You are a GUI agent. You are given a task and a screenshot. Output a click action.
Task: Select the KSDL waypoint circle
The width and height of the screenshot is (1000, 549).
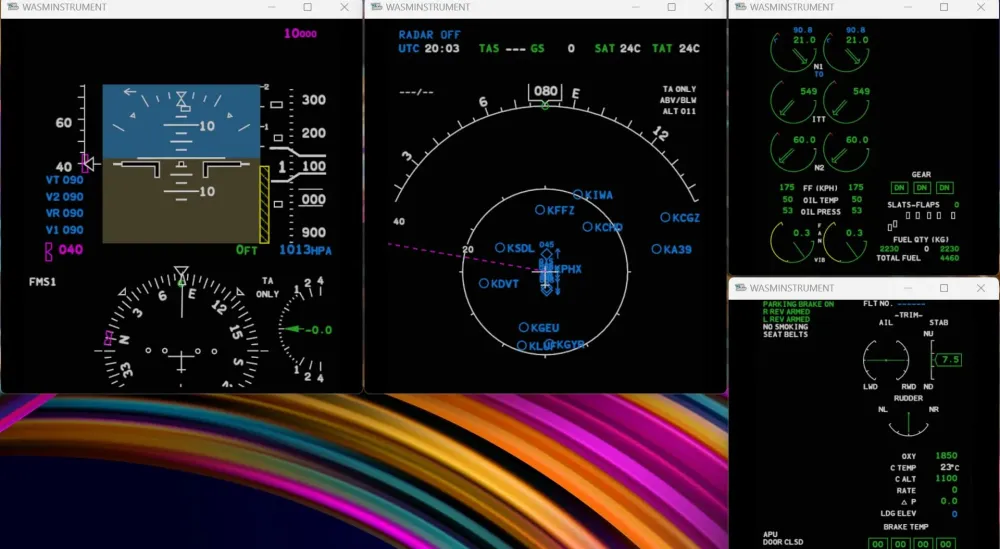coord(500,247)
